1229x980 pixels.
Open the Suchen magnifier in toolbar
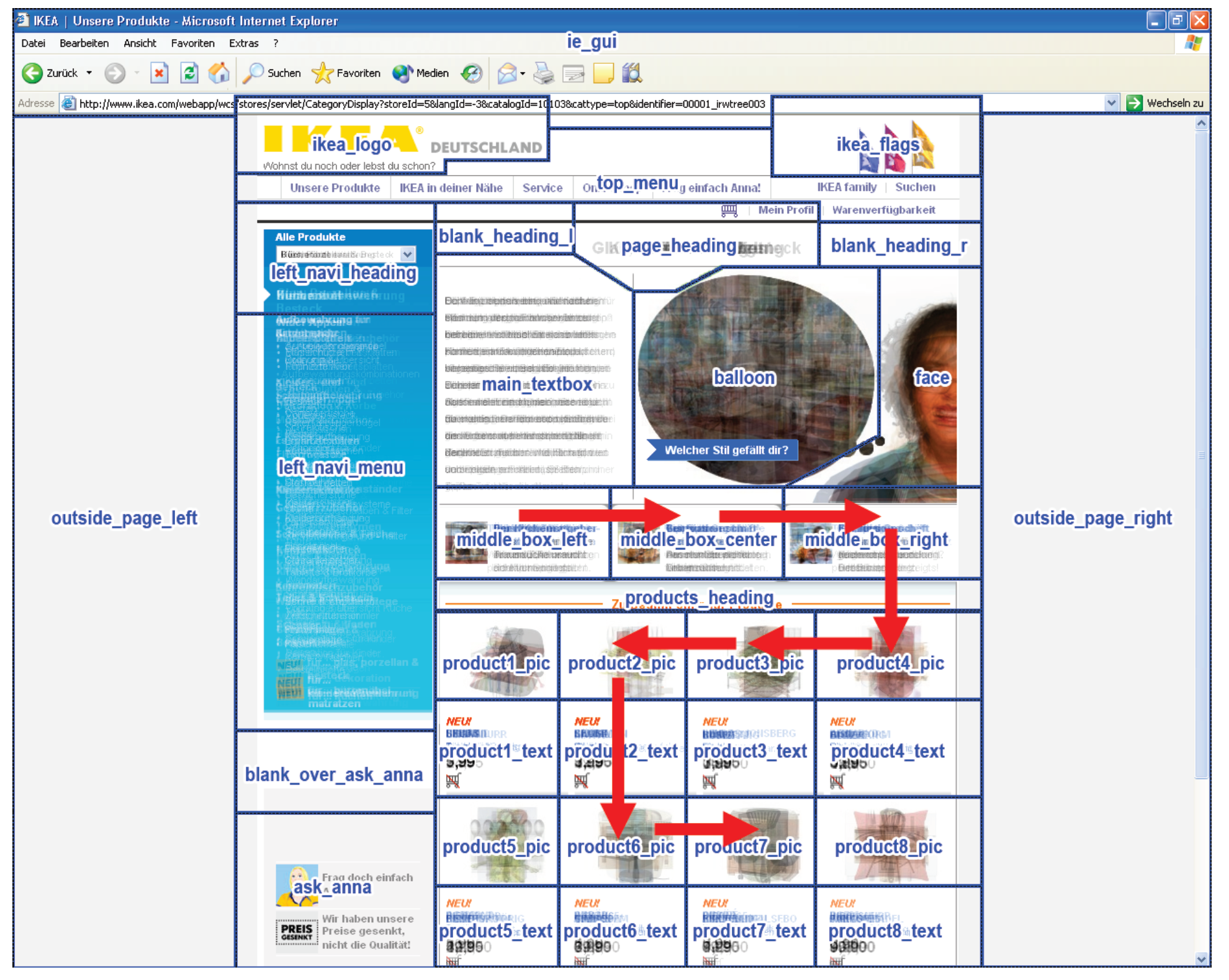point(253,73)
